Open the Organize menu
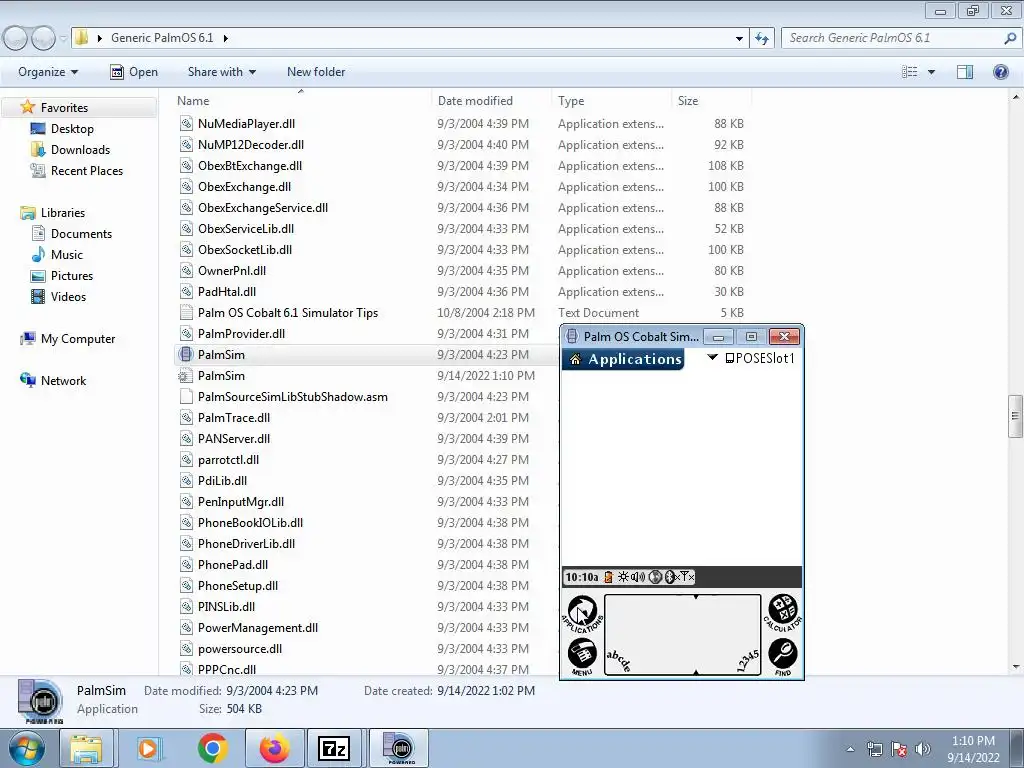The height and width of the screenshot is (768, 1024). [48, 72]
